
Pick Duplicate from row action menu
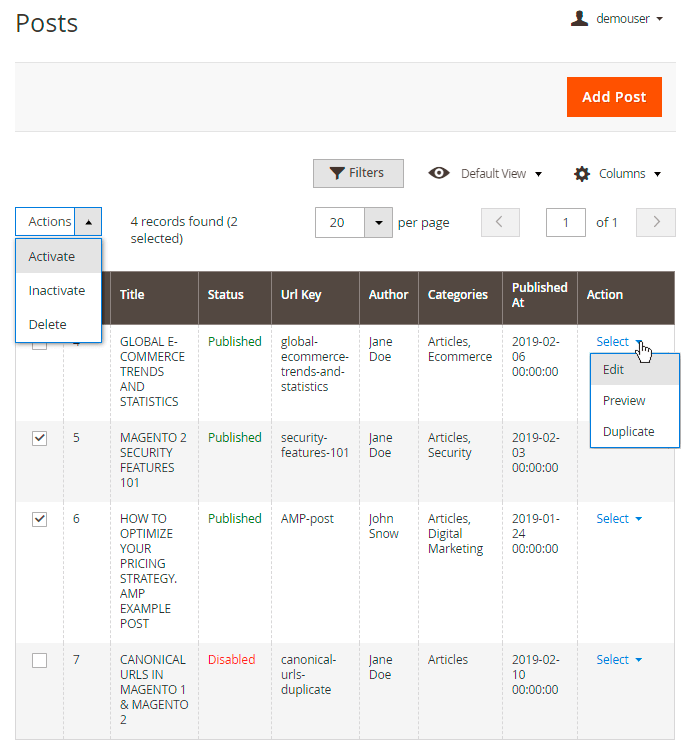(628, 432)
